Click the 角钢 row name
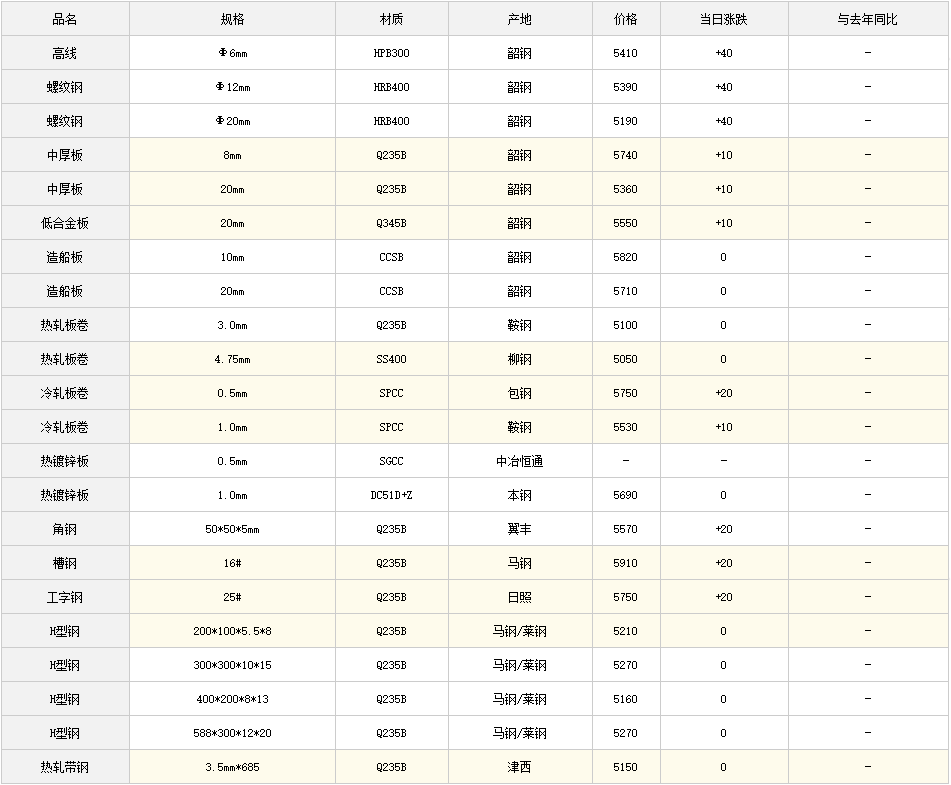Screen dimensions: 951x785 [65, 529]
